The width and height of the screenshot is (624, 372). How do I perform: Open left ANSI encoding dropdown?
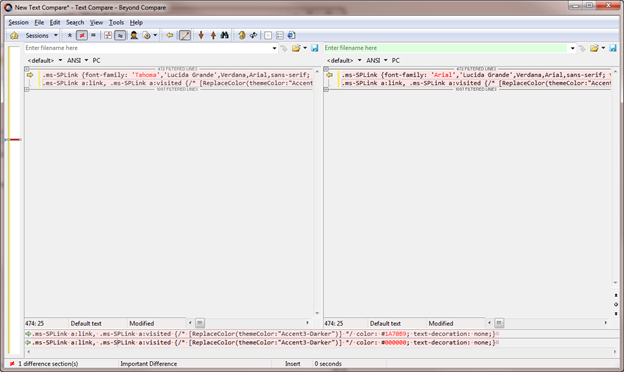(77, 60)
